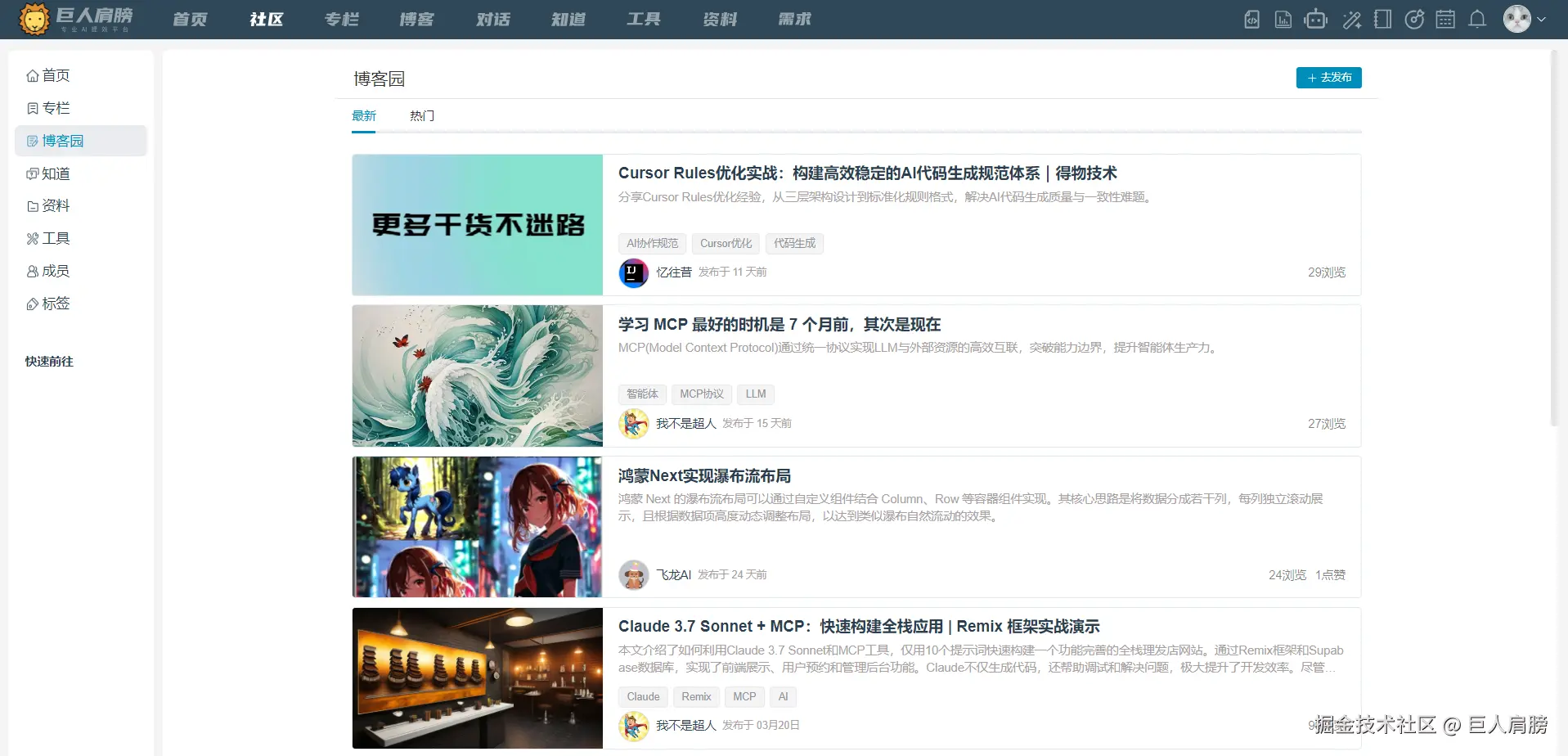Select 社区 in the top navigation bar
1568x756 pixels.
[266, 19]
